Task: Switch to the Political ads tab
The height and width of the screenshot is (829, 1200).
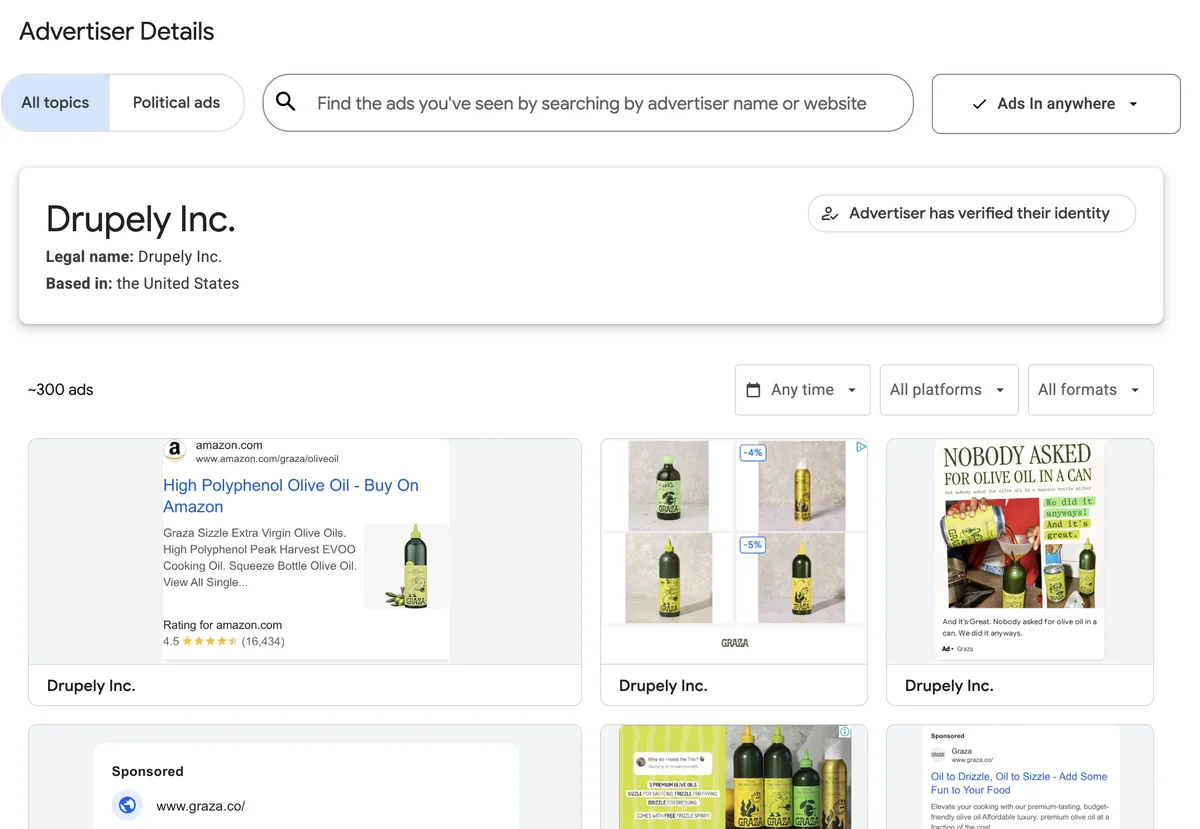Action: (x=176, y=102)
